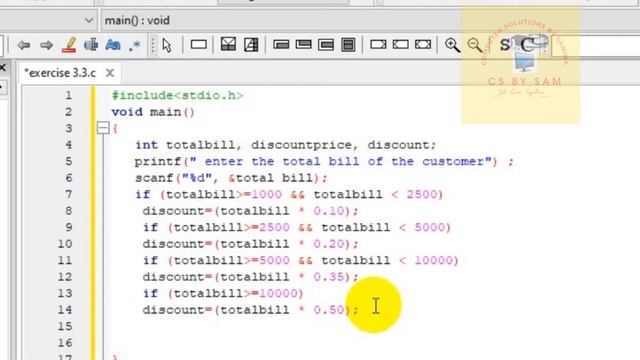The height and width of the screenshot is (360, 640).
Task: Select the last rounded box tool before the magnifiers
Action: (423, 44)
